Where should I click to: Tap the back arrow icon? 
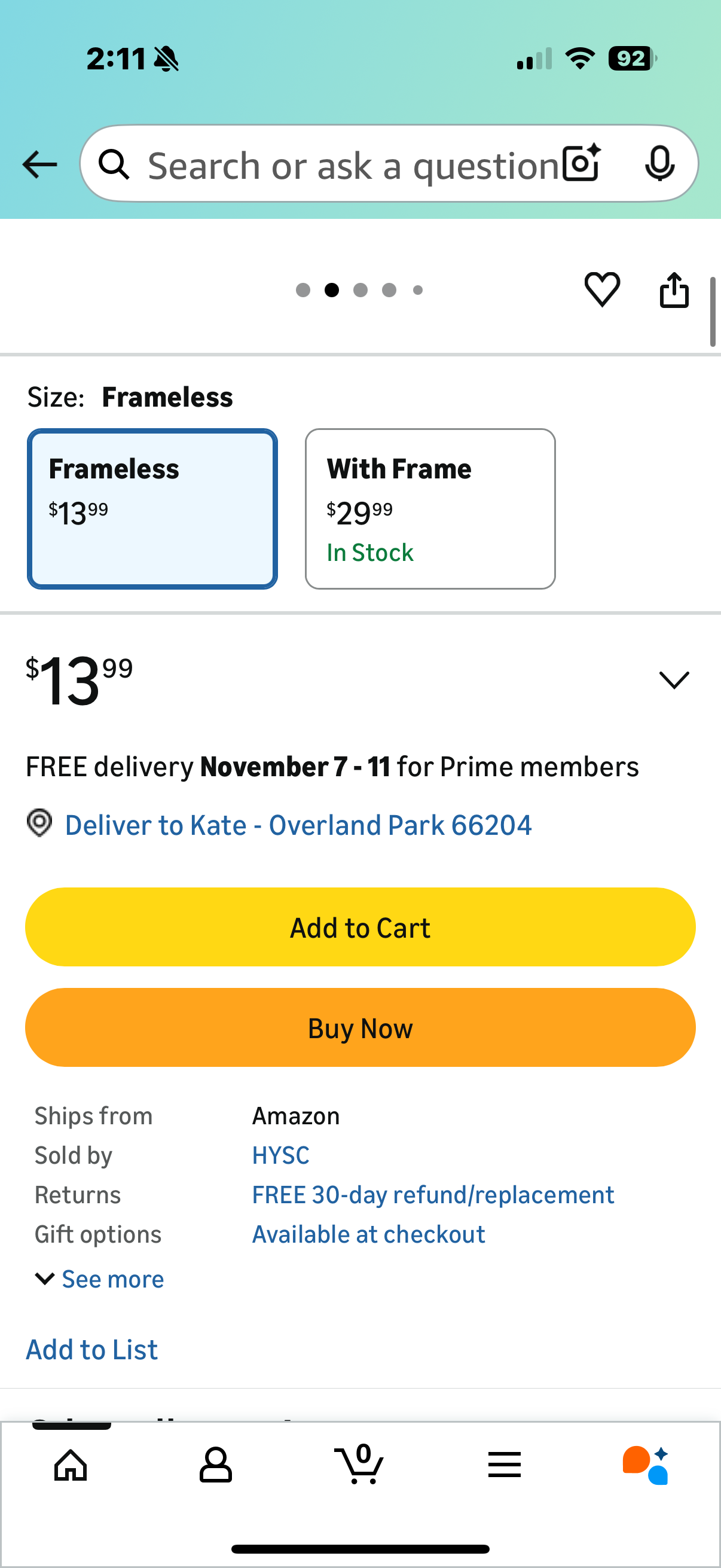39,164
